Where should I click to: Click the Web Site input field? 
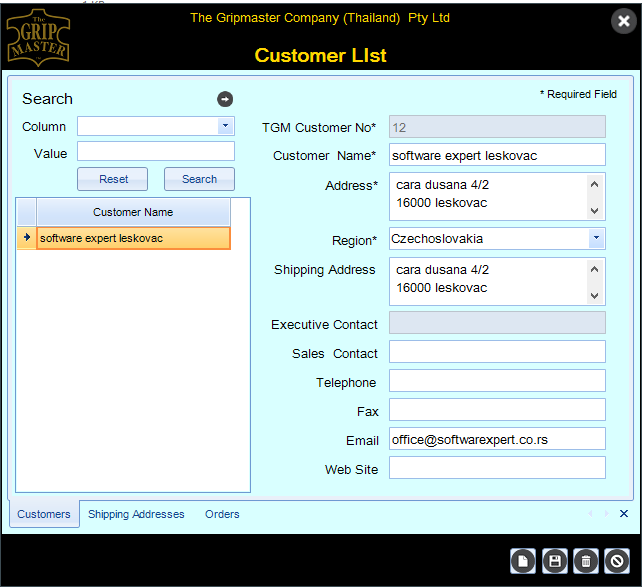497,467
